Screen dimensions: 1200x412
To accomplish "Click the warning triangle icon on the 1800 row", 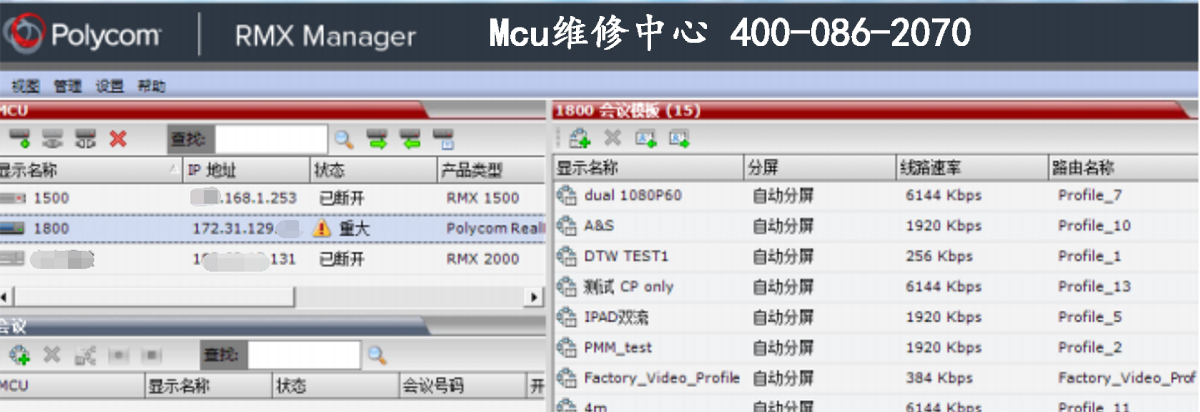I will (x=321, y=229).
